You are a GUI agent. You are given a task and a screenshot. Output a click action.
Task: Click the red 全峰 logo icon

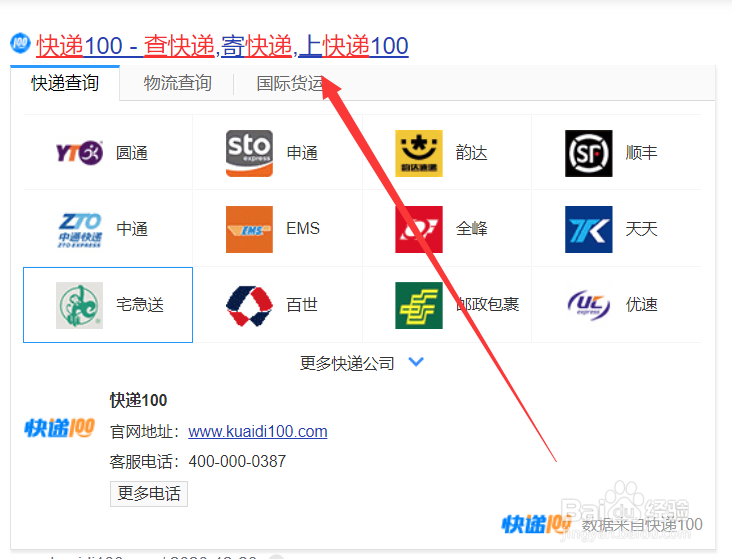[419, 229]
